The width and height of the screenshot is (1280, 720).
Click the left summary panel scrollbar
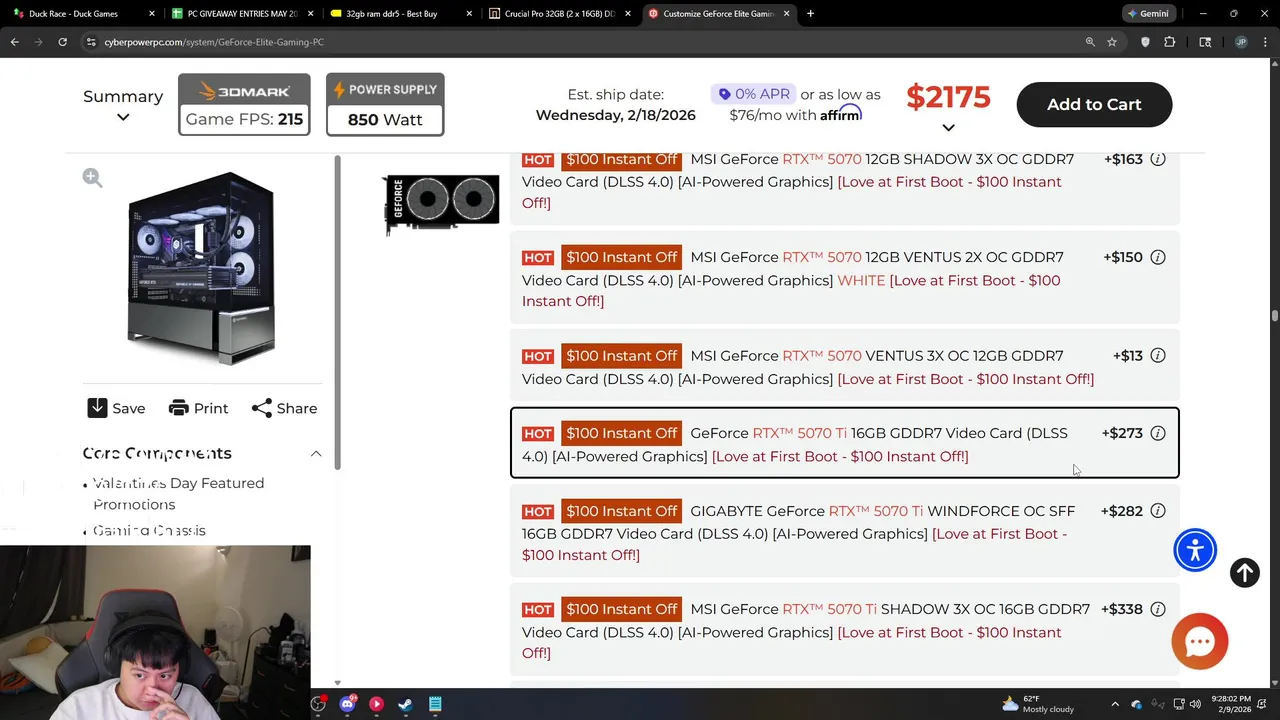(337, 312)
